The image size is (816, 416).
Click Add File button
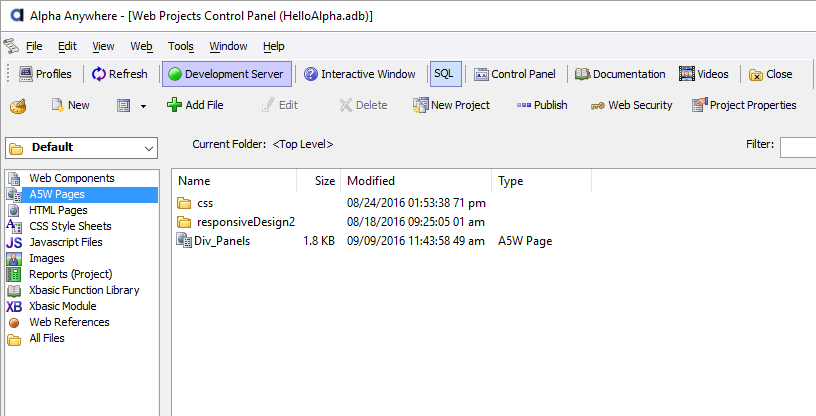(195, 105)
